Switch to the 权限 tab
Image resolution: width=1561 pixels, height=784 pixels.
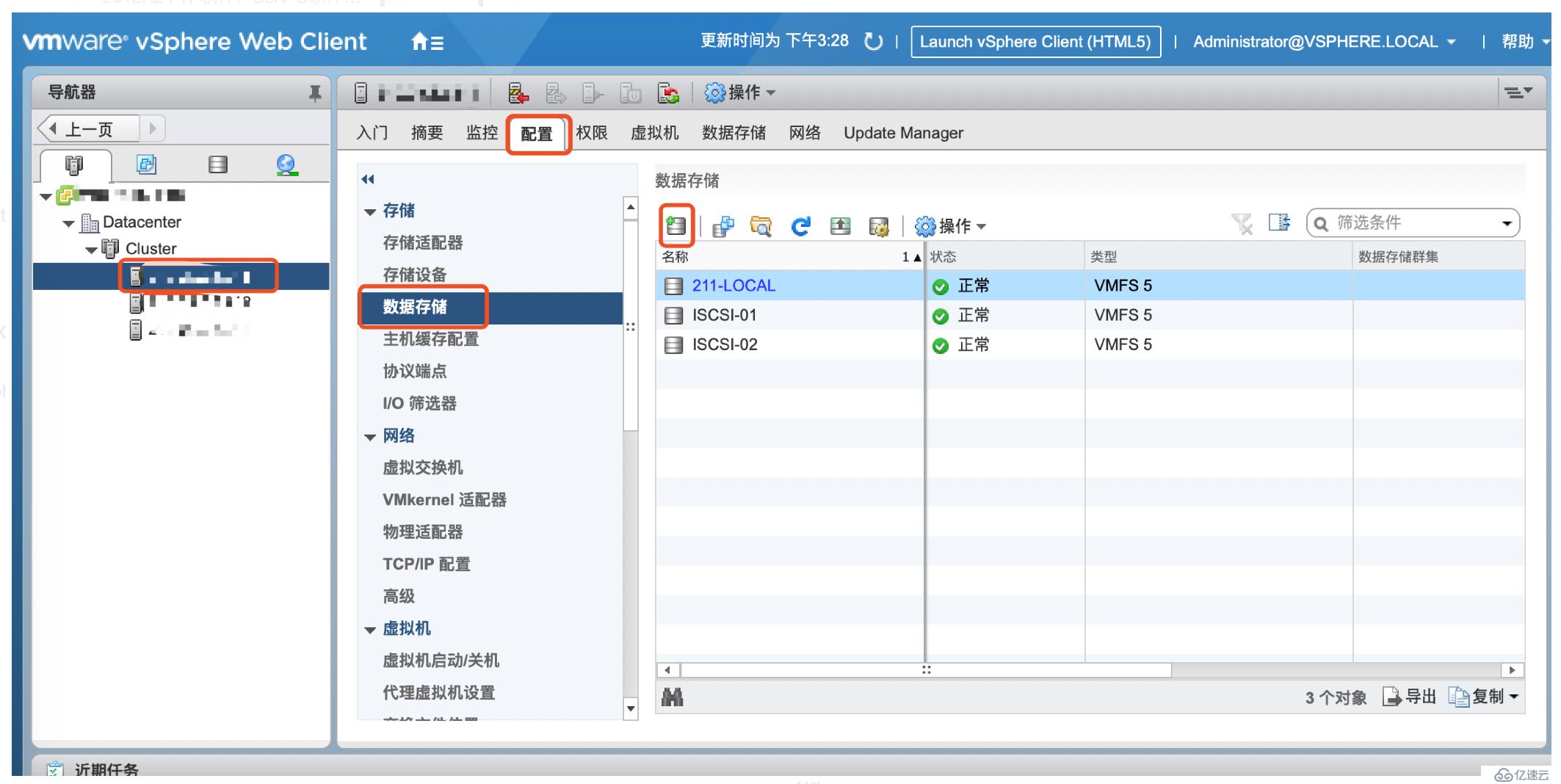coord(592,133)
